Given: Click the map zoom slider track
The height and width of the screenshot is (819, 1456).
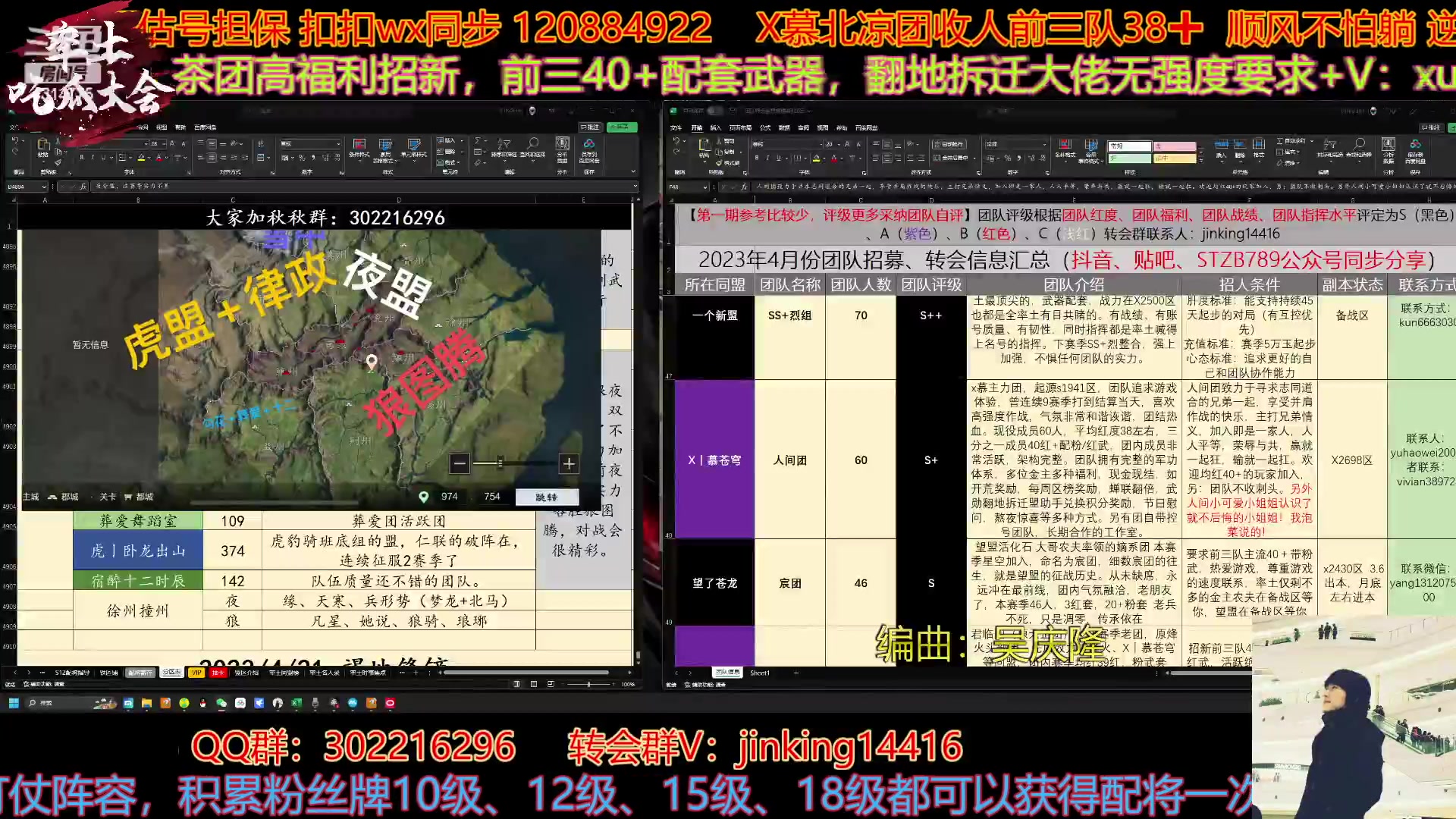Looking at the screenshot, I should [514, 463].
